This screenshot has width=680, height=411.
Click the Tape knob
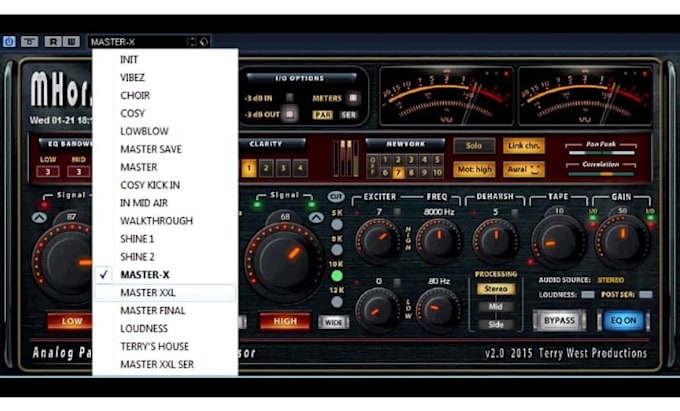[x=559, y=241]
